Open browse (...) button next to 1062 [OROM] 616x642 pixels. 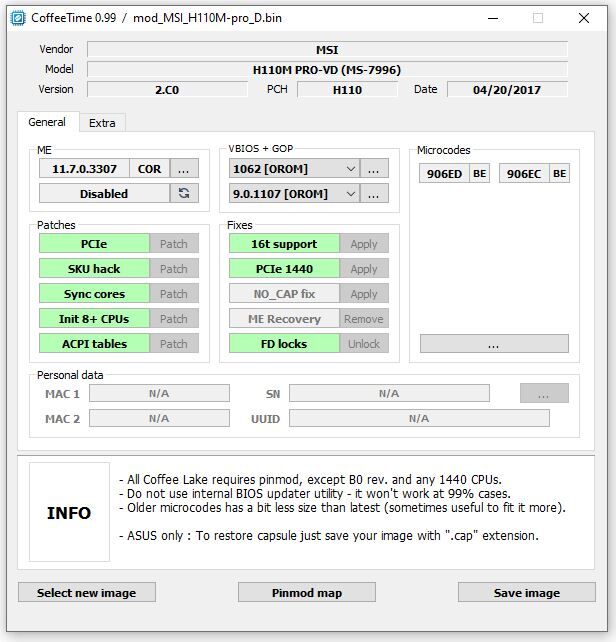click(x=374, y=168)
